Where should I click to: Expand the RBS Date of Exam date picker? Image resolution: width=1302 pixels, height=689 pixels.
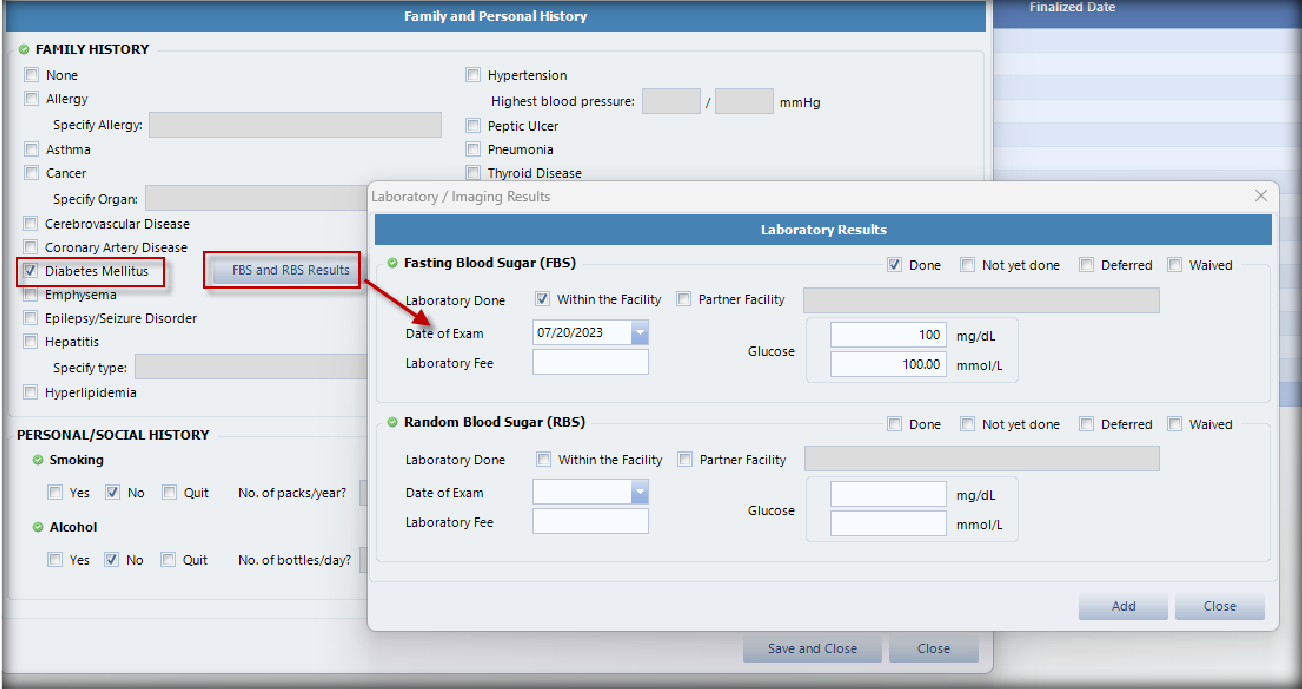(x=639, y=492)
